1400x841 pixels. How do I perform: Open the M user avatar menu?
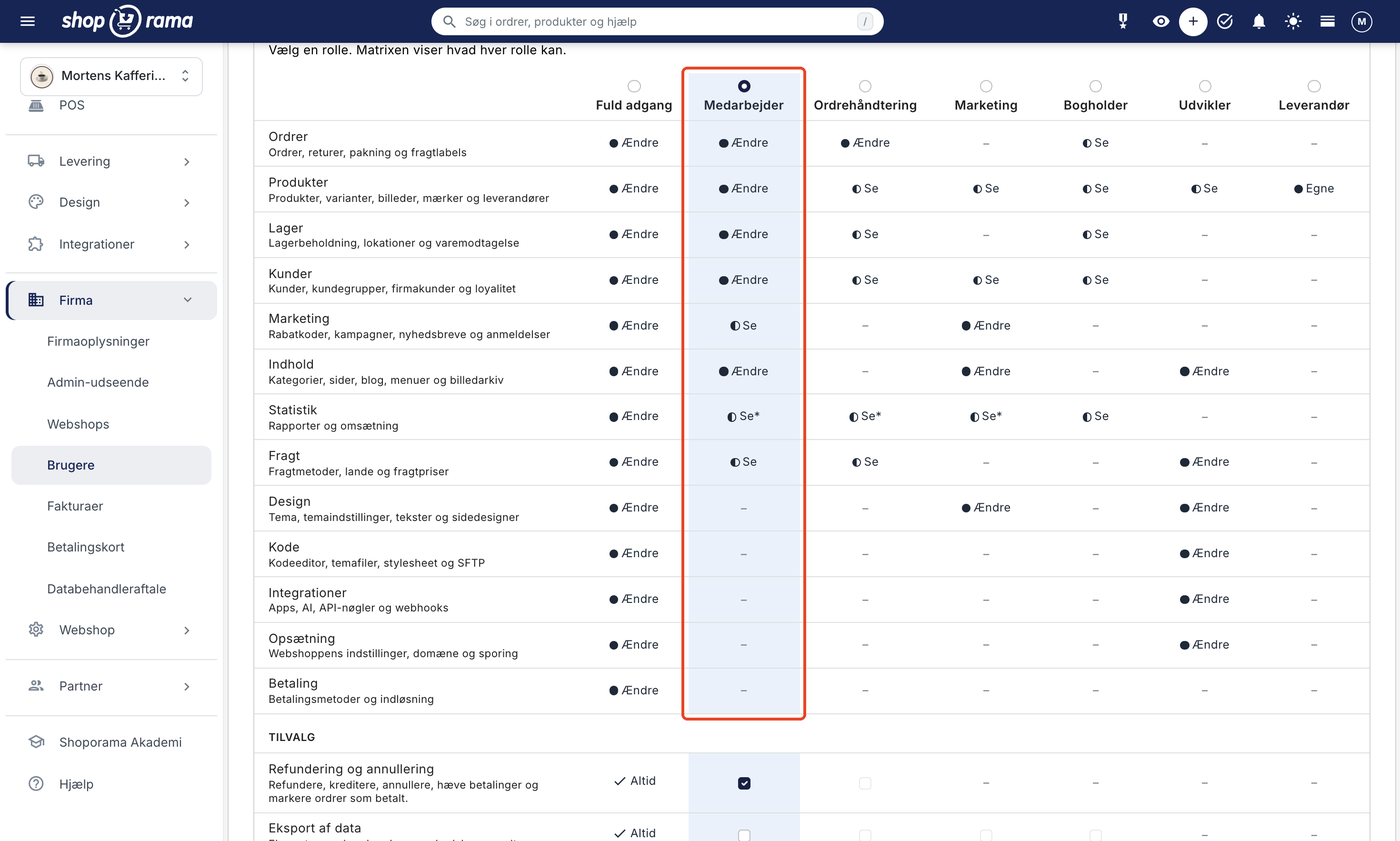pos(1361,21)
